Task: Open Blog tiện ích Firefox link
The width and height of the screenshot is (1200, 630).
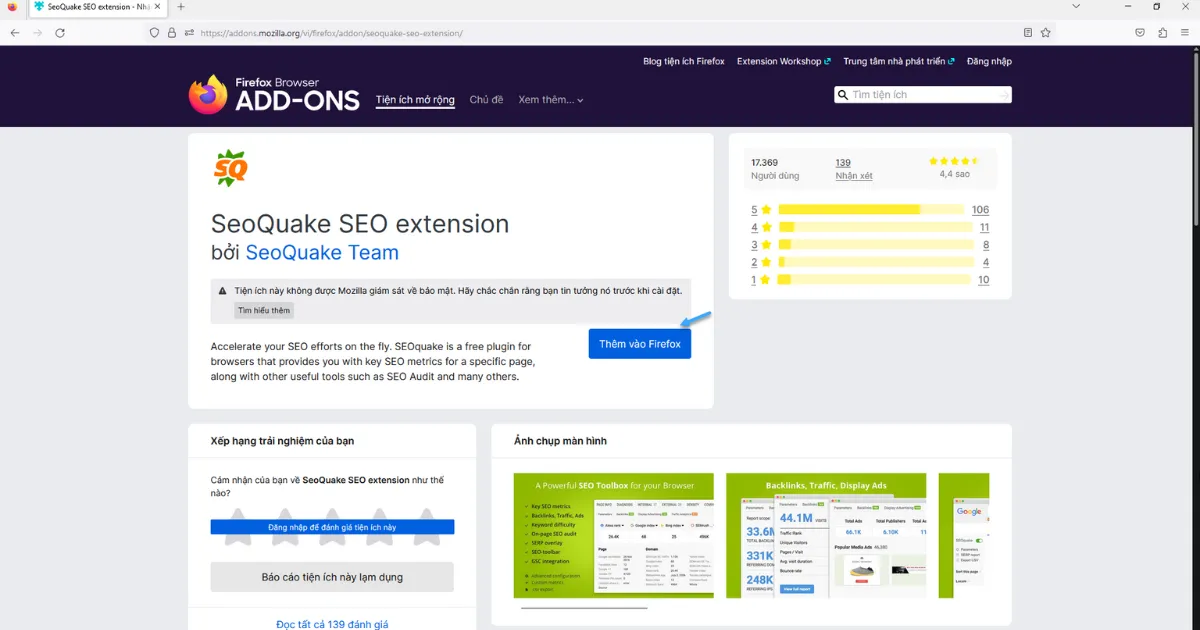Action: pyautogui.click(x=684, y=61)
